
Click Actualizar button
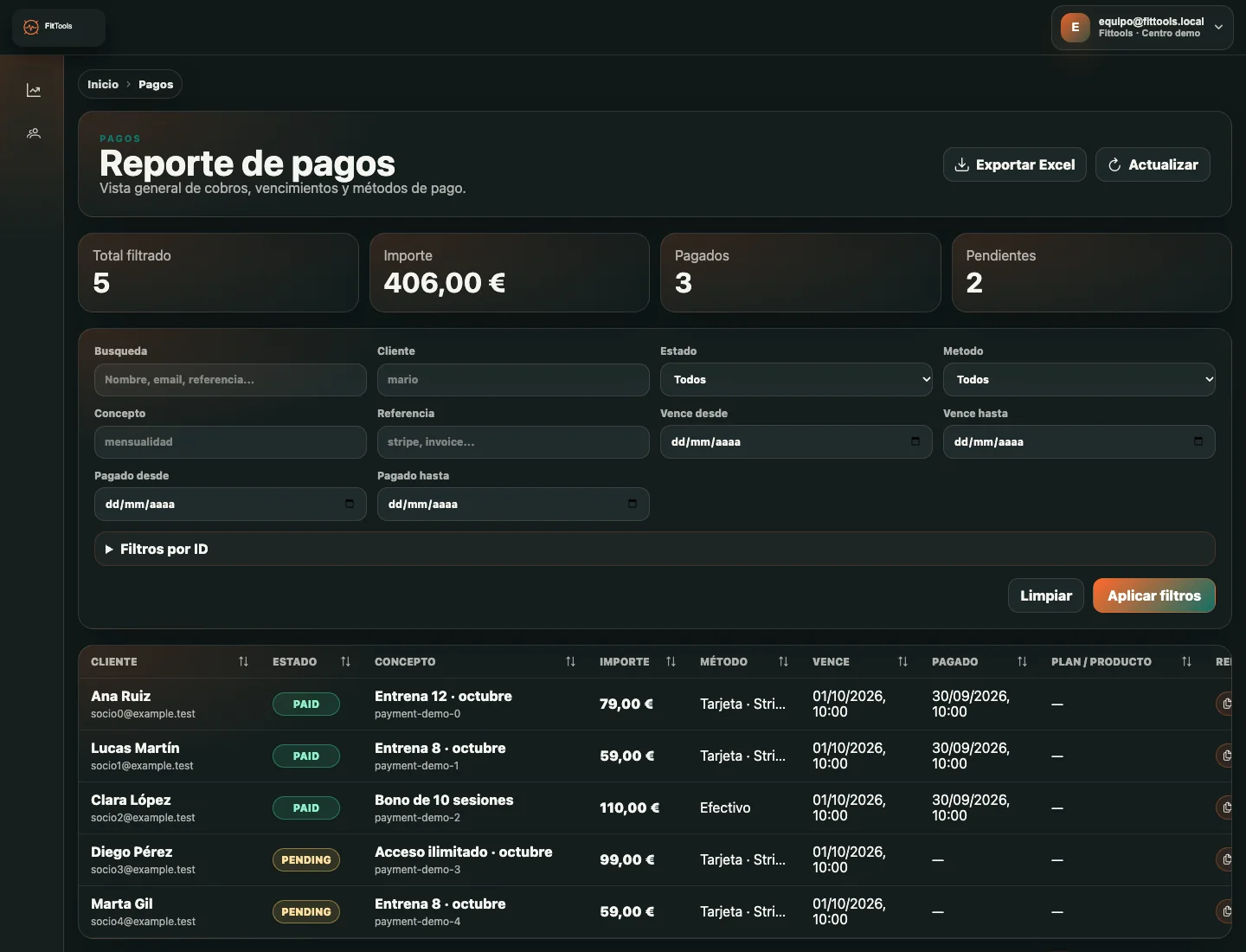point(1153,164)
